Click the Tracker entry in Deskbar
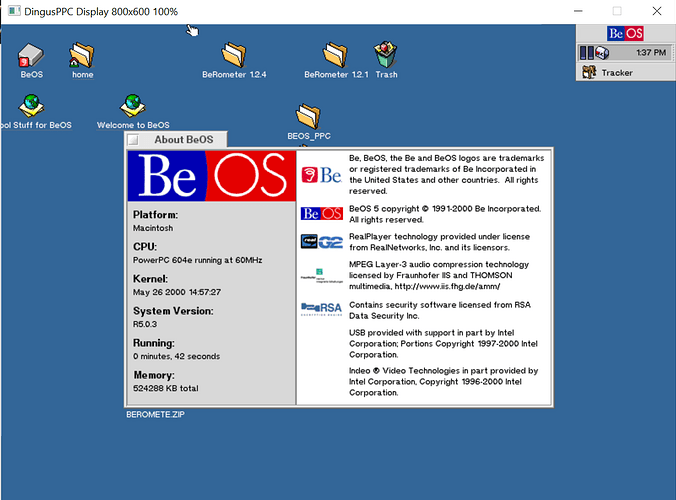Viewport: 676px width, 500px height. (625, 72)
